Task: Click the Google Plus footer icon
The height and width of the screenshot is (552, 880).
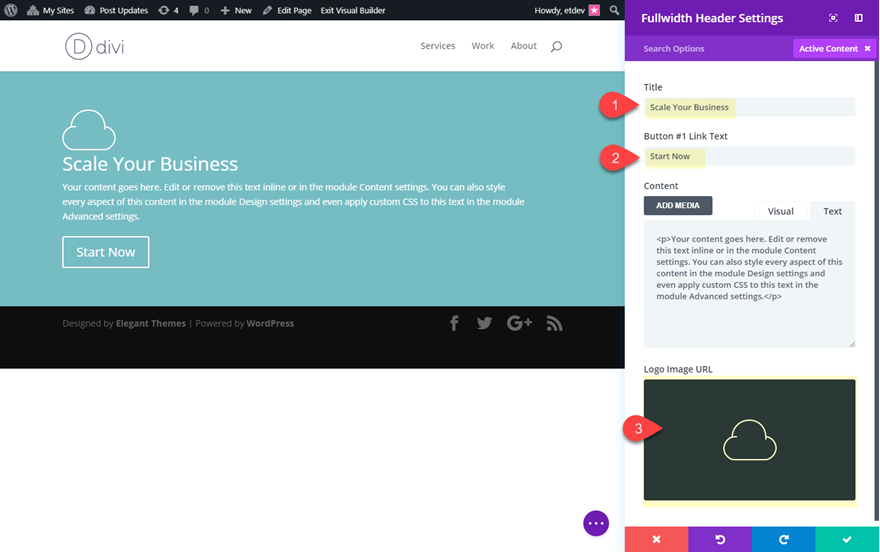Action: point(519,323)
